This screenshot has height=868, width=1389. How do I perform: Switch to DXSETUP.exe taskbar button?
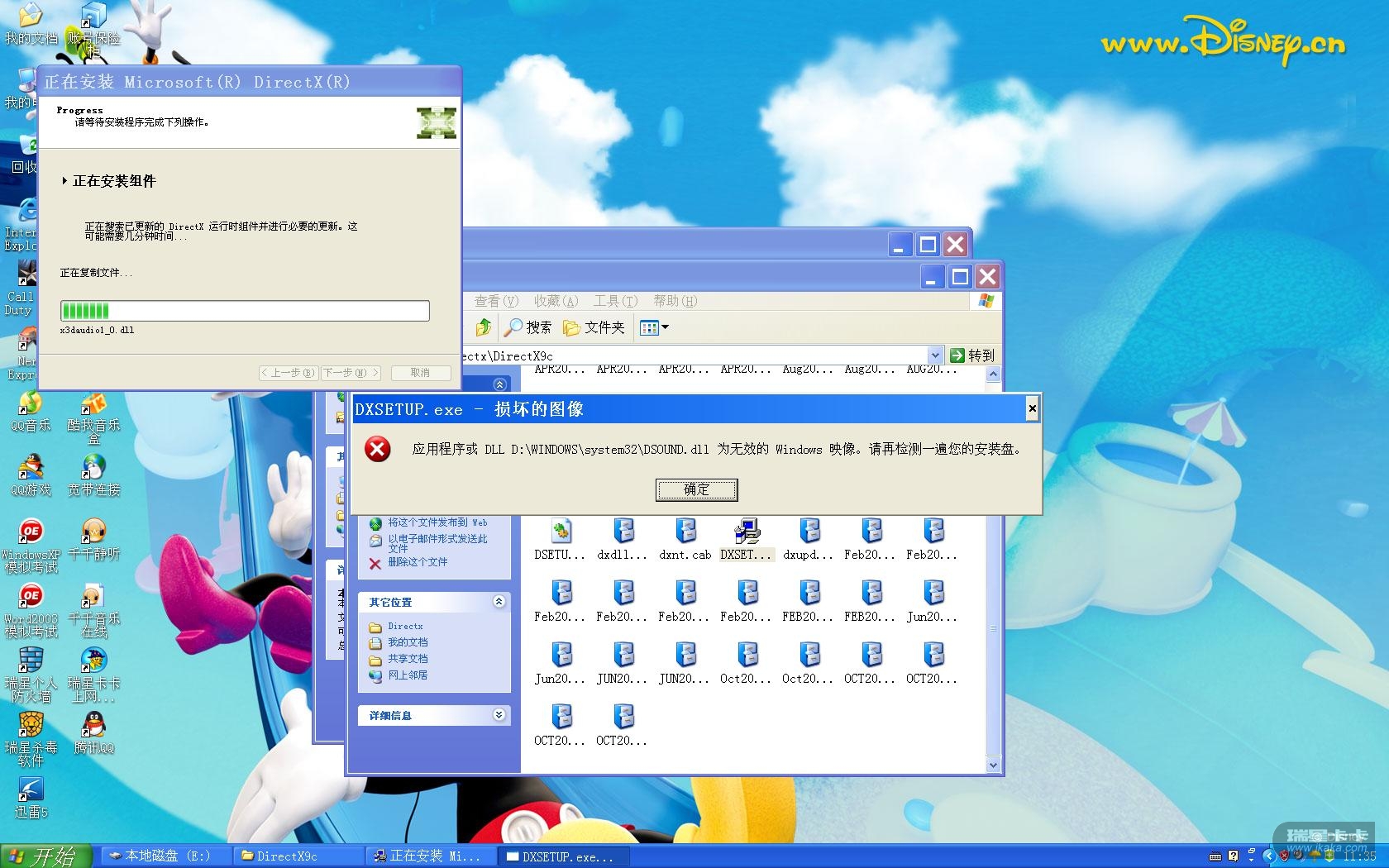coord(565,856)
